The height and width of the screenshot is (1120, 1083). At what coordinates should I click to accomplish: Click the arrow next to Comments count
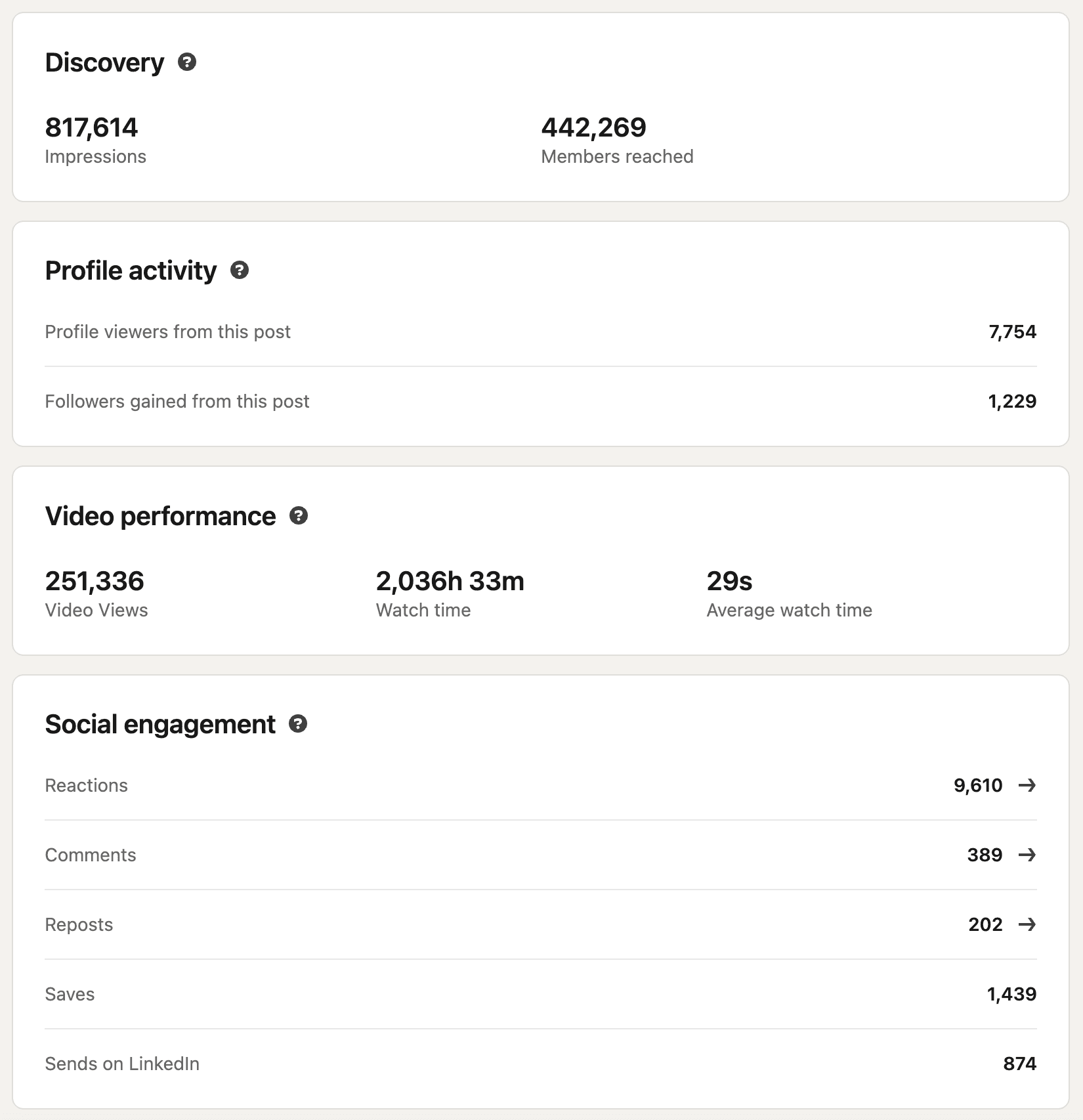[x=1027, y=855]
